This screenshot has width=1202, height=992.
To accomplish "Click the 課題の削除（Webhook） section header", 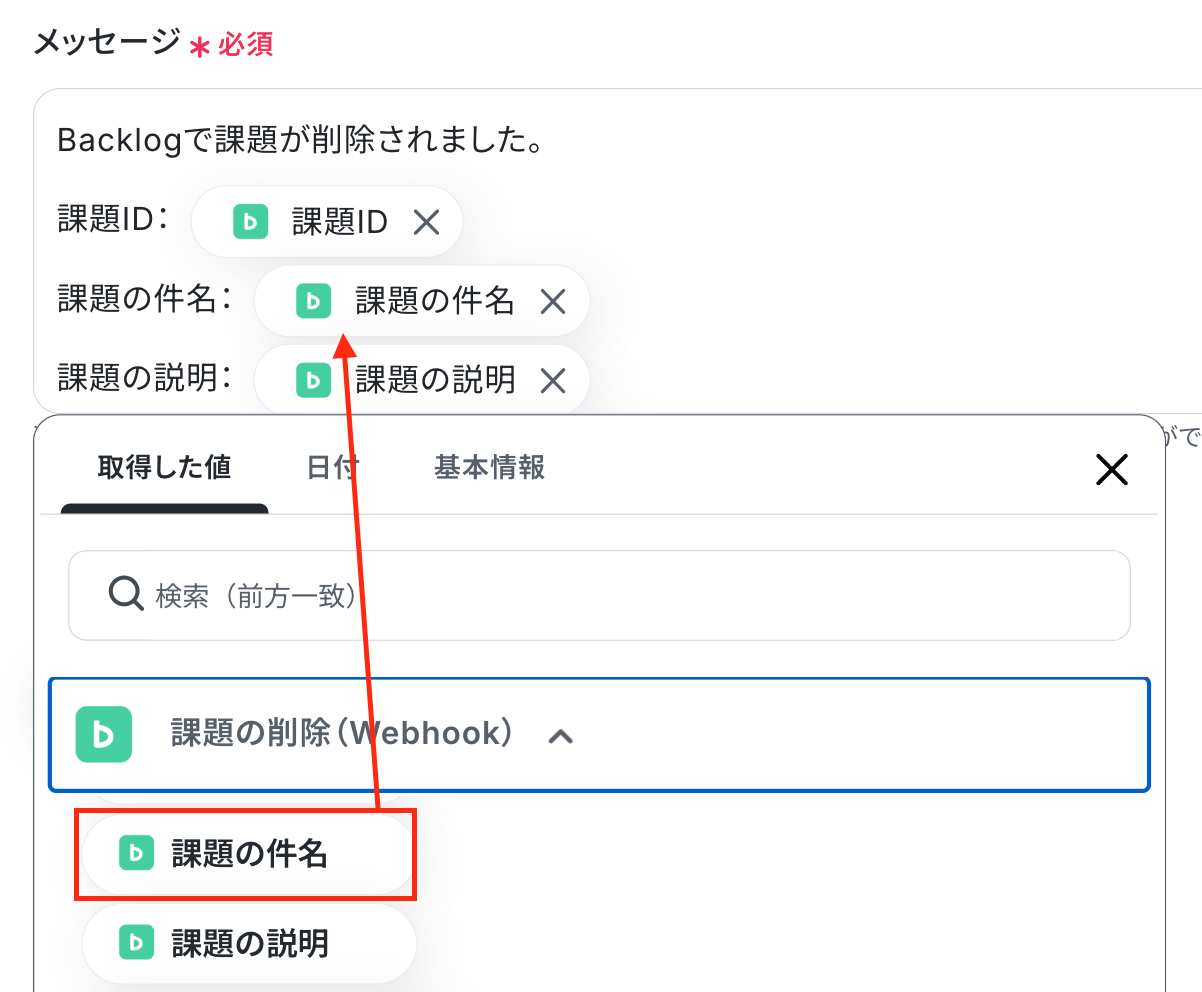I will coord(599,735).
